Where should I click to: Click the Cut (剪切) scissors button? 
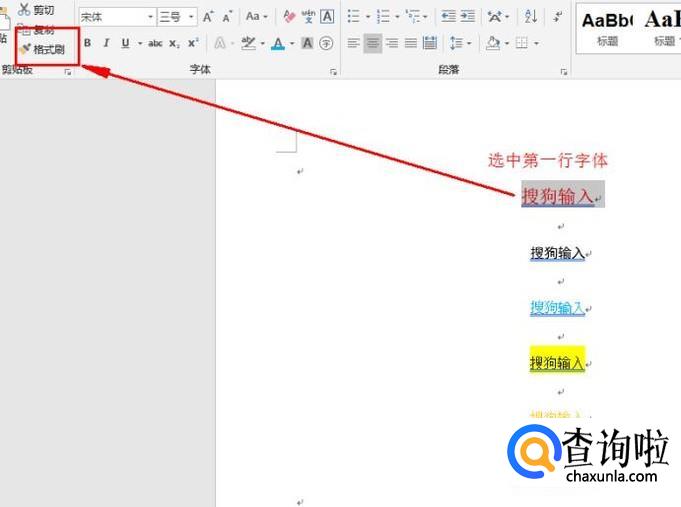(36, 10)
